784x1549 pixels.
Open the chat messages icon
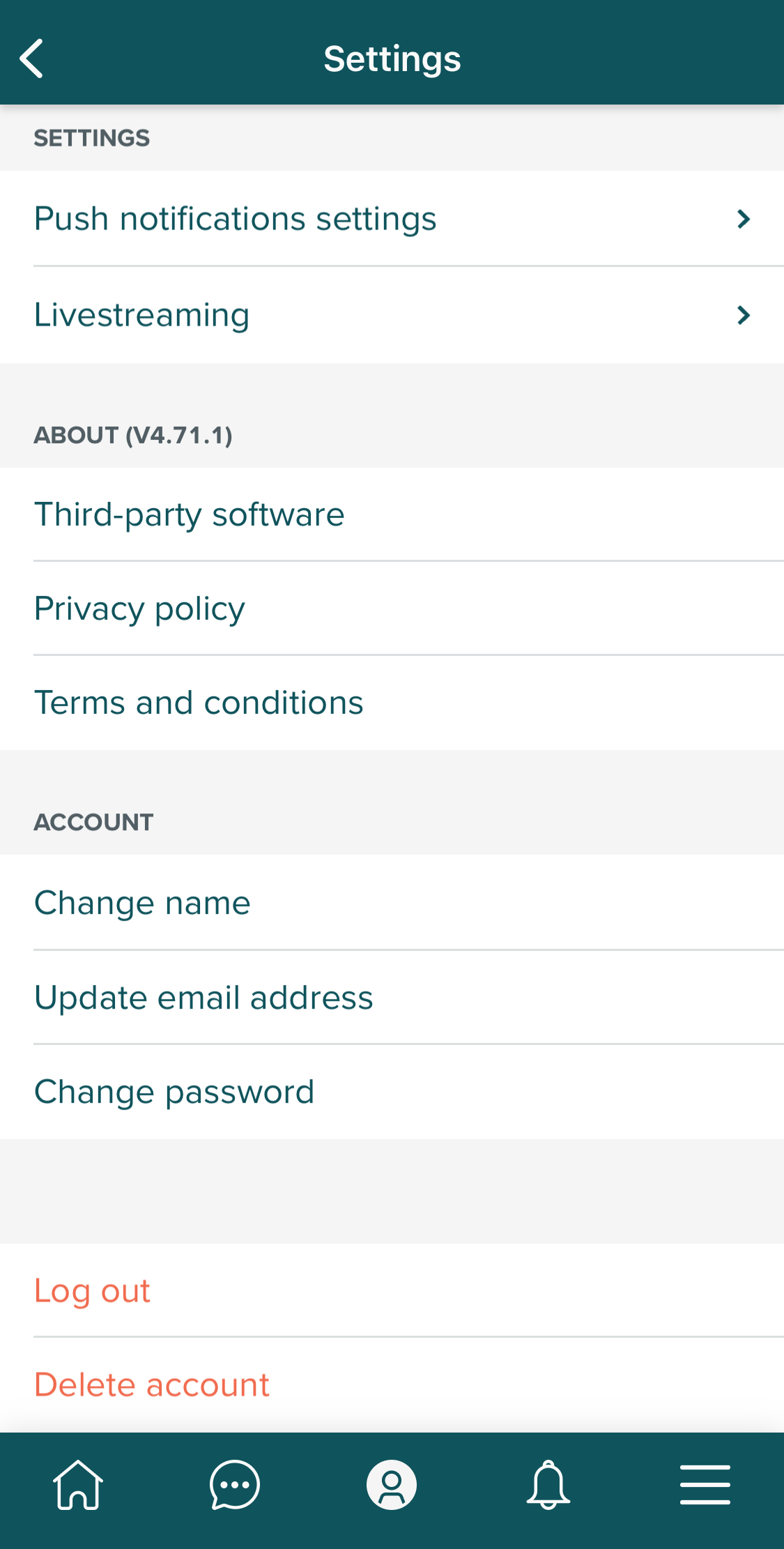click(x=235, y=1485)
